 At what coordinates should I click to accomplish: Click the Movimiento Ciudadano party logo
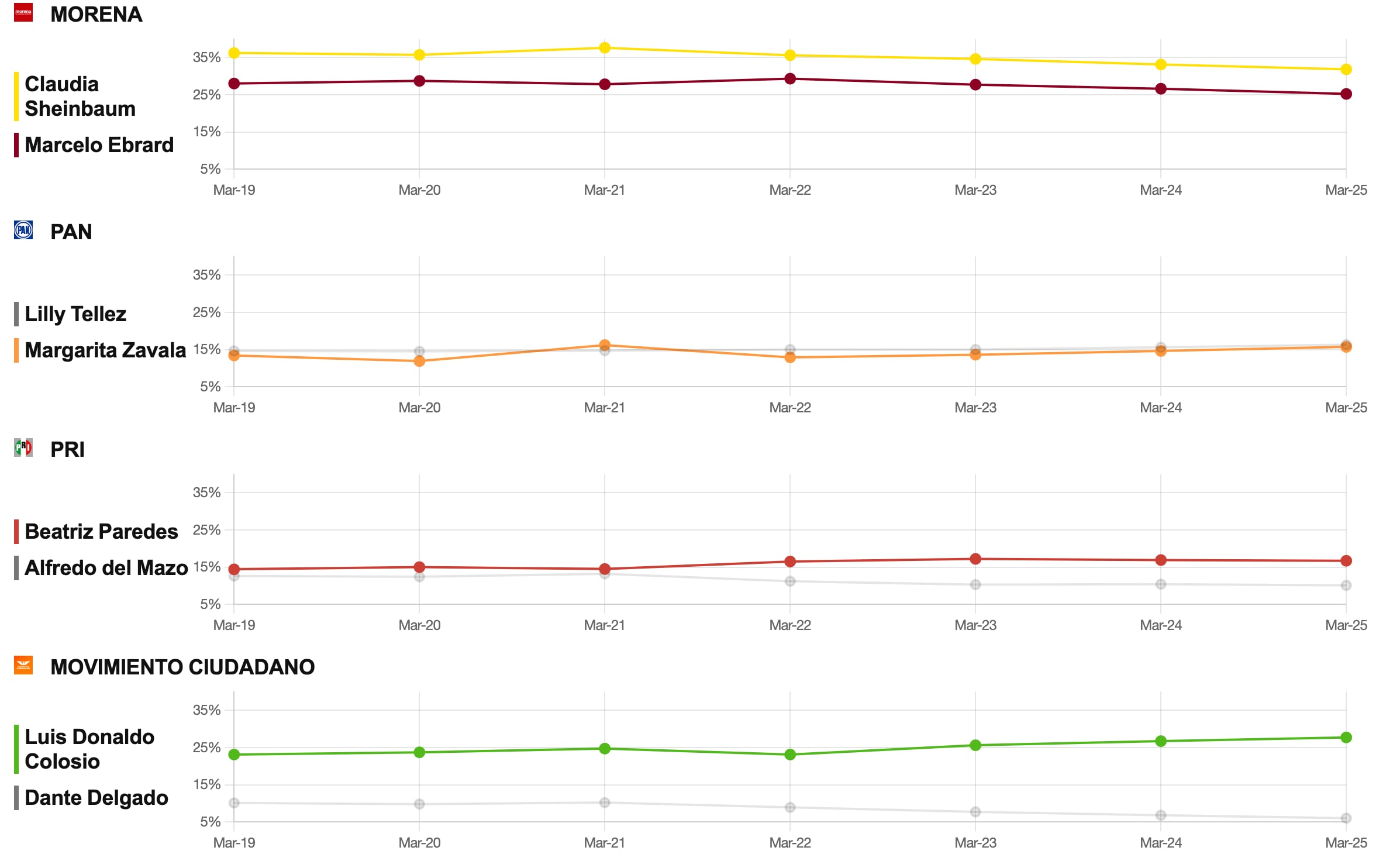pyautogui.click(x=23, y=665)
